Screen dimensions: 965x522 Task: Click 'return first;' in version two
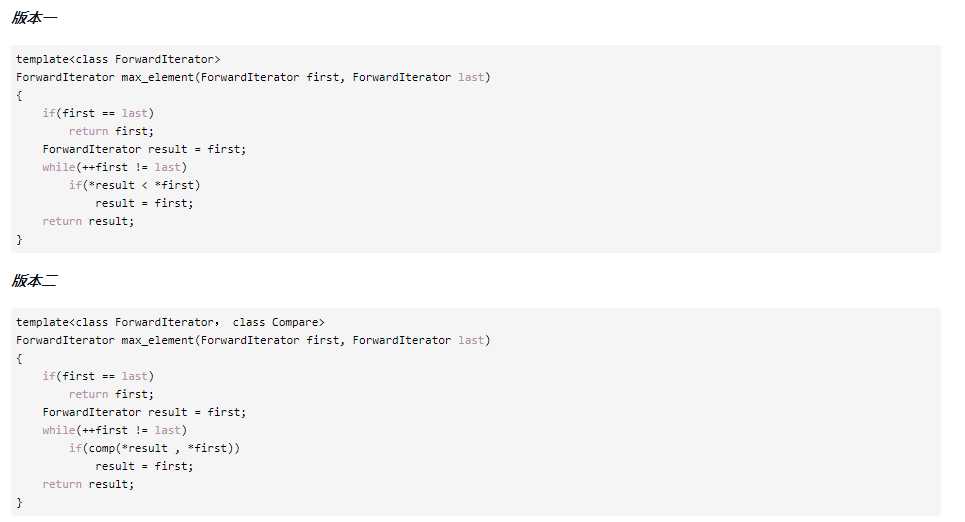click(x=111, y=395)
